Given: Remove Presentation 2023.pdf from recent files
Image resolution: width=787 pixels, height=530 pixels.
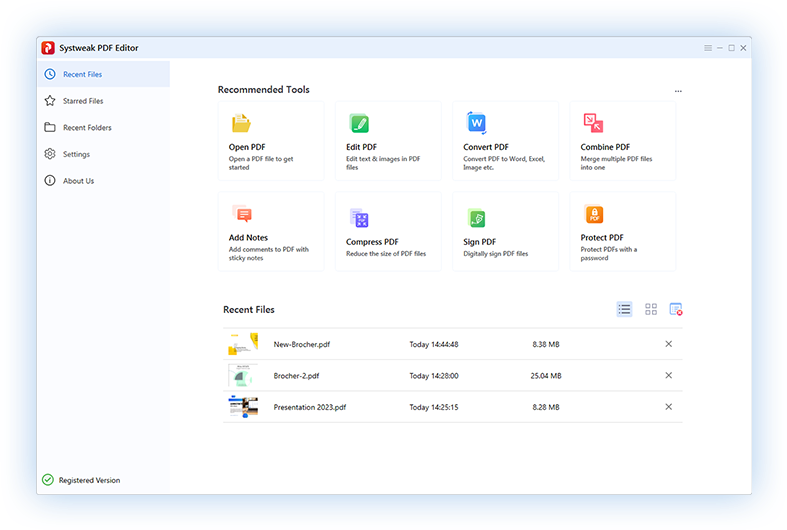Looking at the screenshot, I should pyautogui.click(x=669, y=407).
